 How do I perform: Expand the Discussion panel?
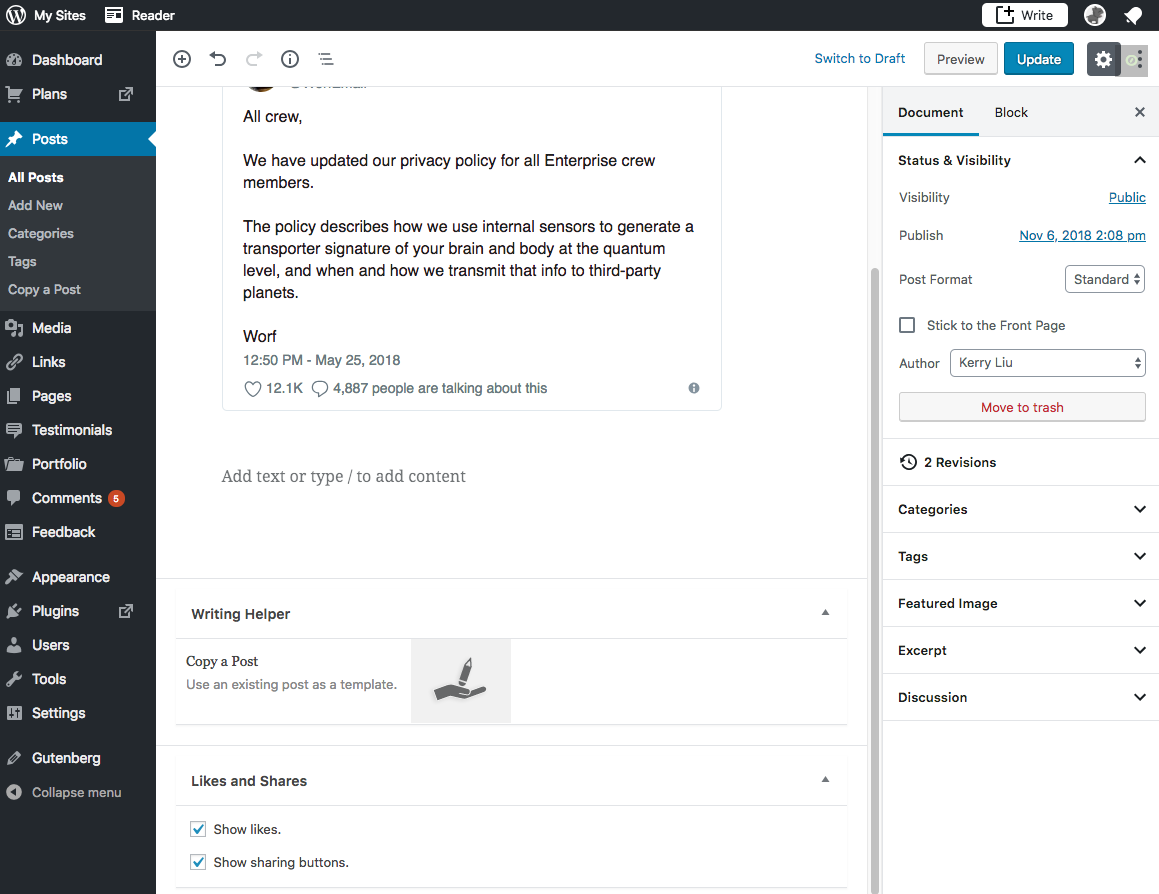(1021, 697)
